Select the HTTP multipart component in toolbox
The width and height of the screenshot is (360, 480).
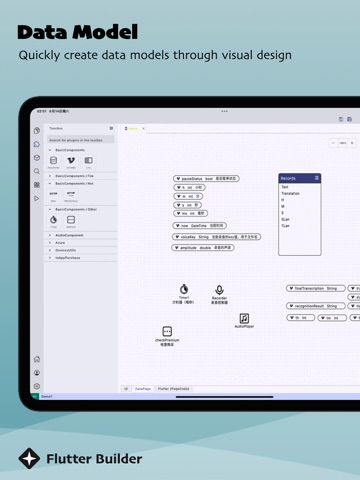71,196
